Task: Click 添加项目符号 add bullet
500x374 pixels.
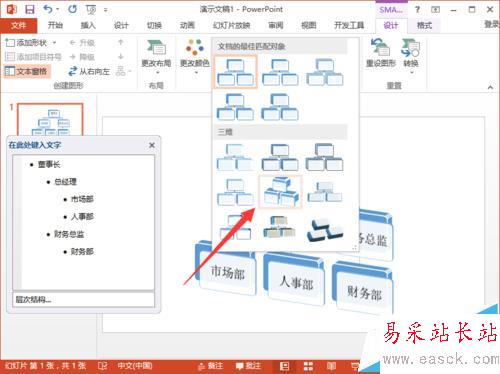Action: (x=33, y=57)
